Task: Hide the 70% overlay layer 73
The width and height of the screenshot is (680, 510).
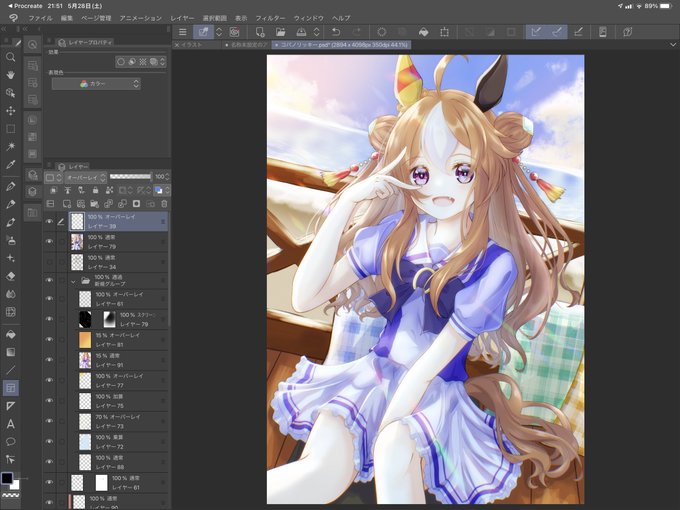Action: click(49, 421)
